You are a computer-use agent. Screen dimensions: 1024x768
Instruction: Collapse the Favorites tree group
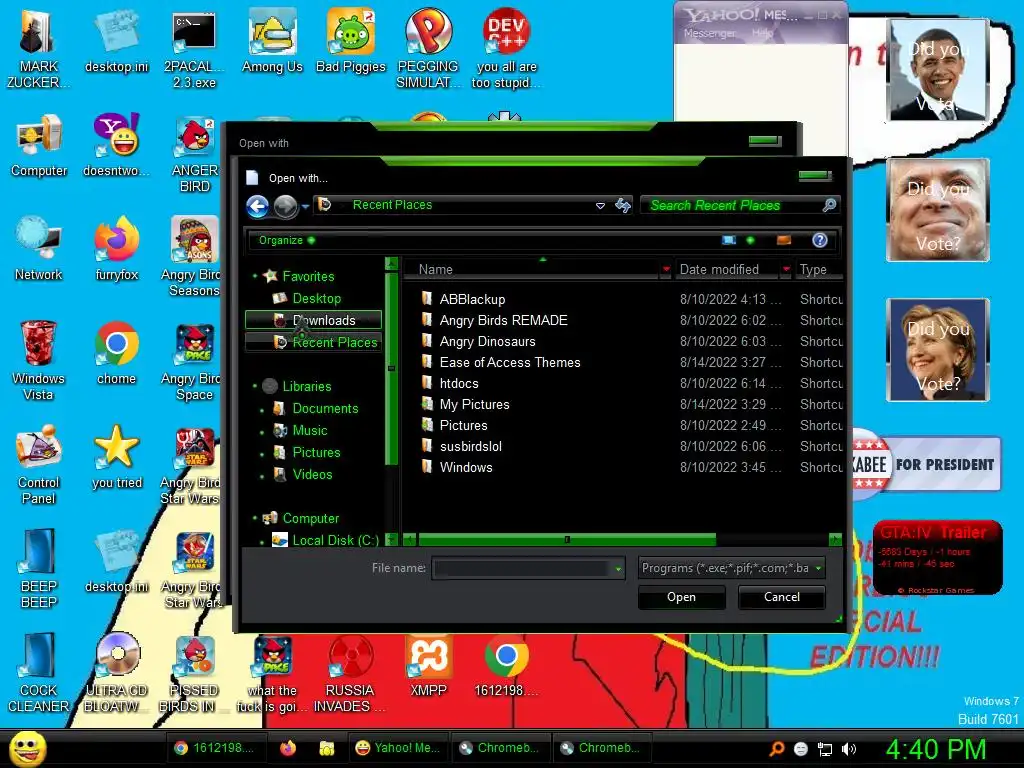point(255,276)
